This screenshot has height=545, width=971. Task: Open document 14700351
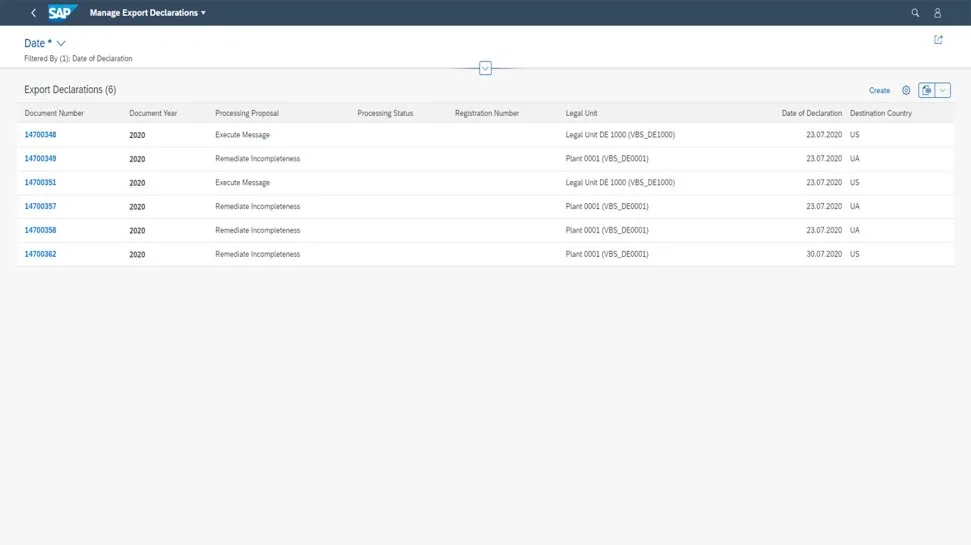pyautogui.click(x=40, y=182)
